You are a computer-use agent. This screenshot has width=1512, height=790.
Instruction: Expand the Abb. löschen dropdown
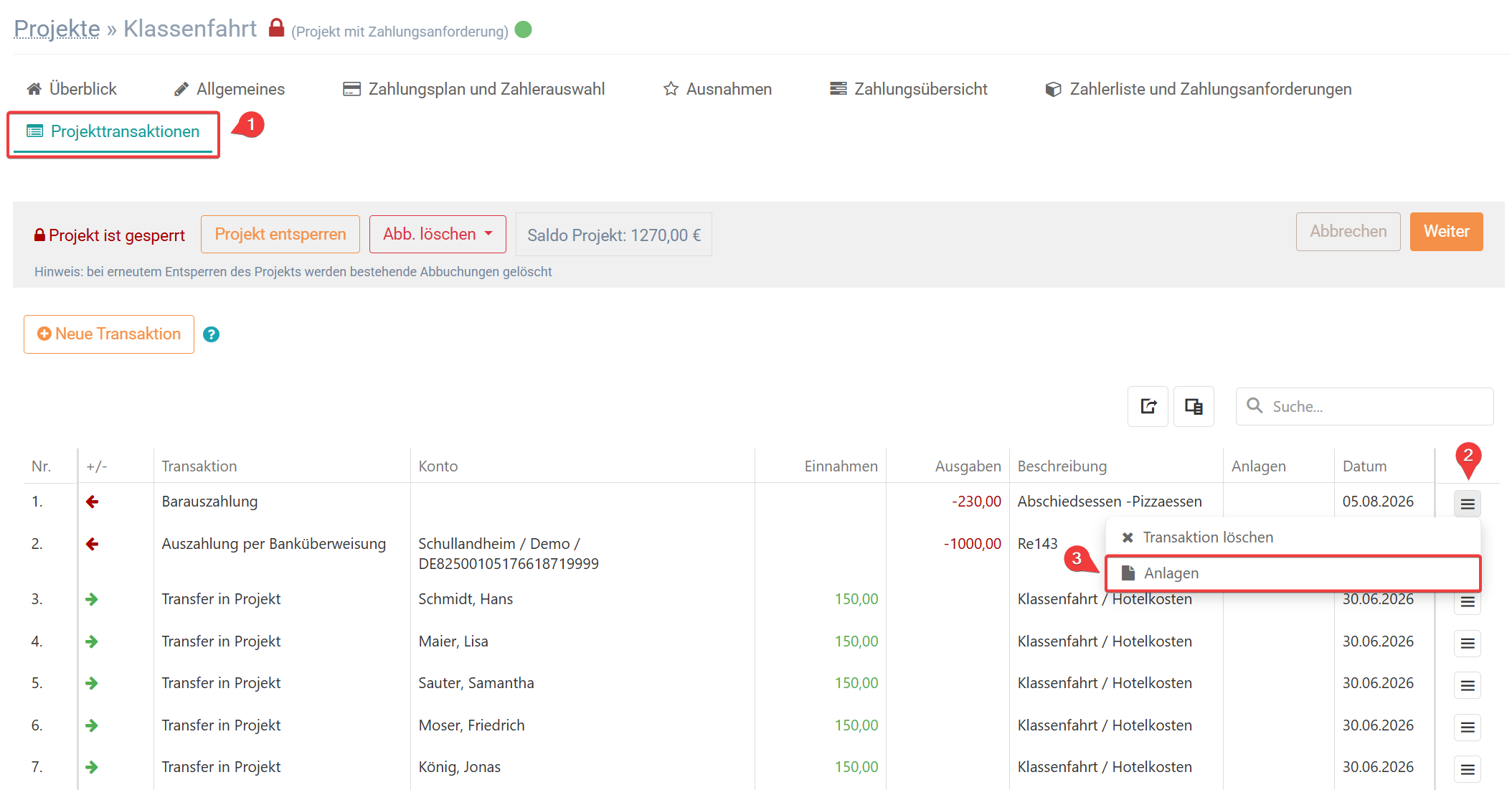pyautogui.click(x=438, y=235)
